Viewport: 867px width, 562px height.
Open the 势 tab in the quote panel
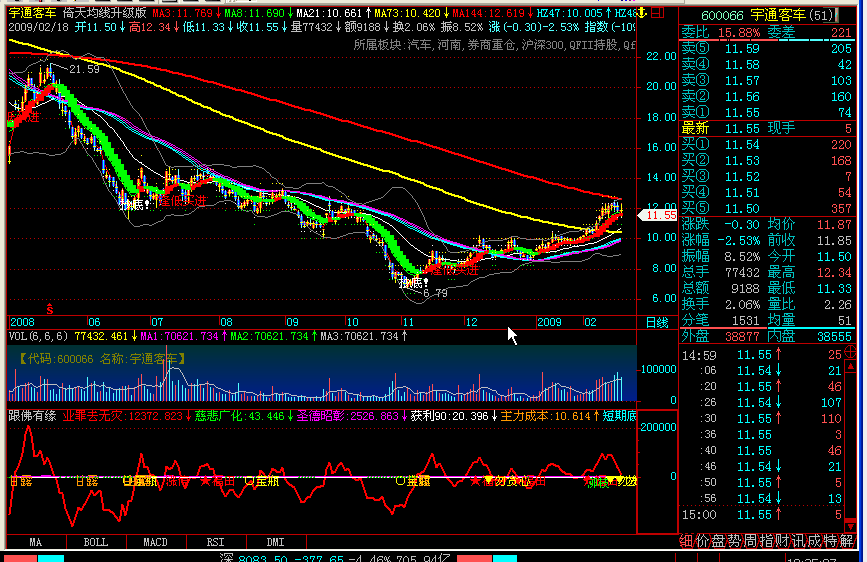734,541
